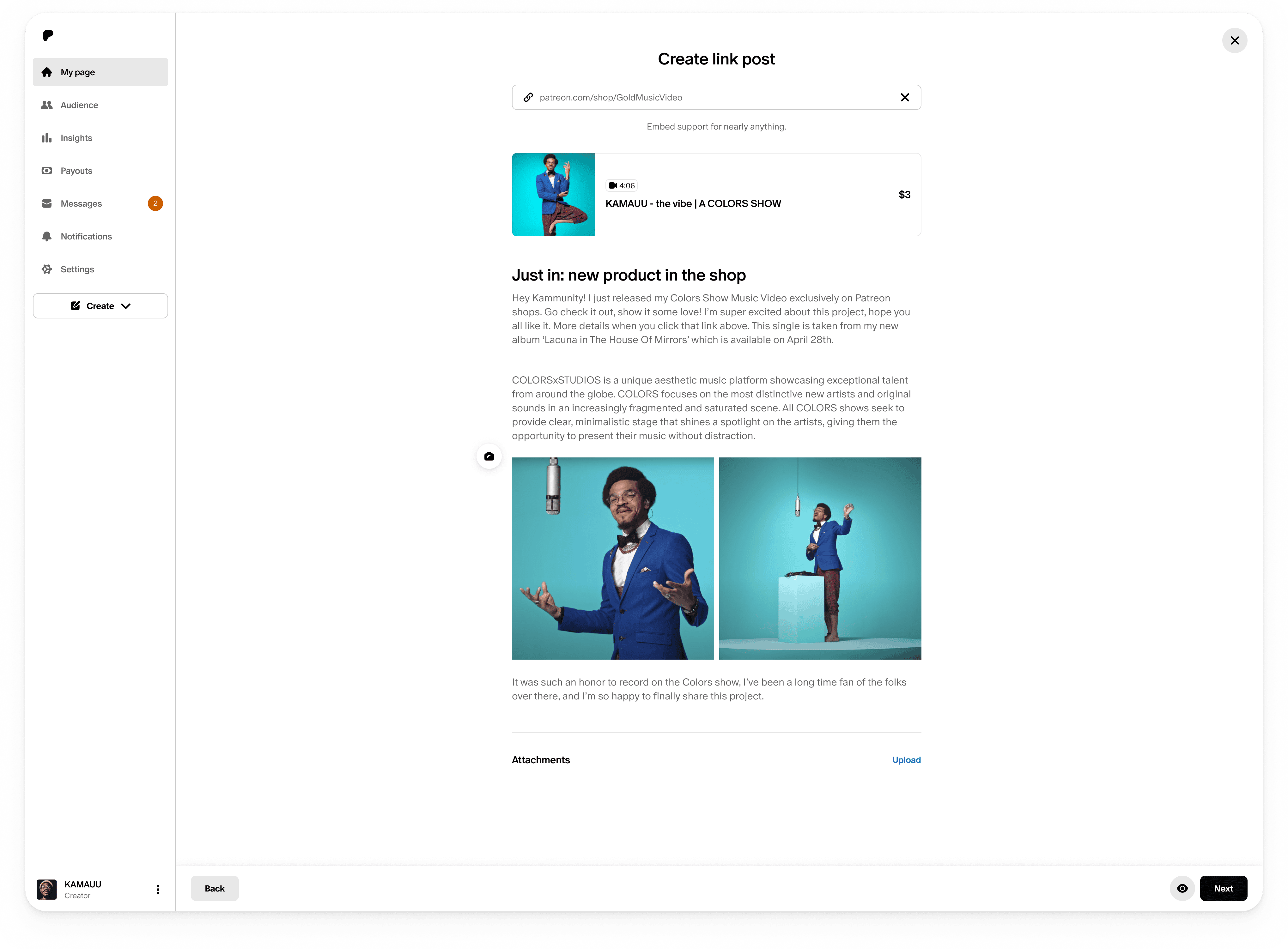Click the Notifications bell icon
This screenshot has width=1288, height=949.
(x=47, y=237)
